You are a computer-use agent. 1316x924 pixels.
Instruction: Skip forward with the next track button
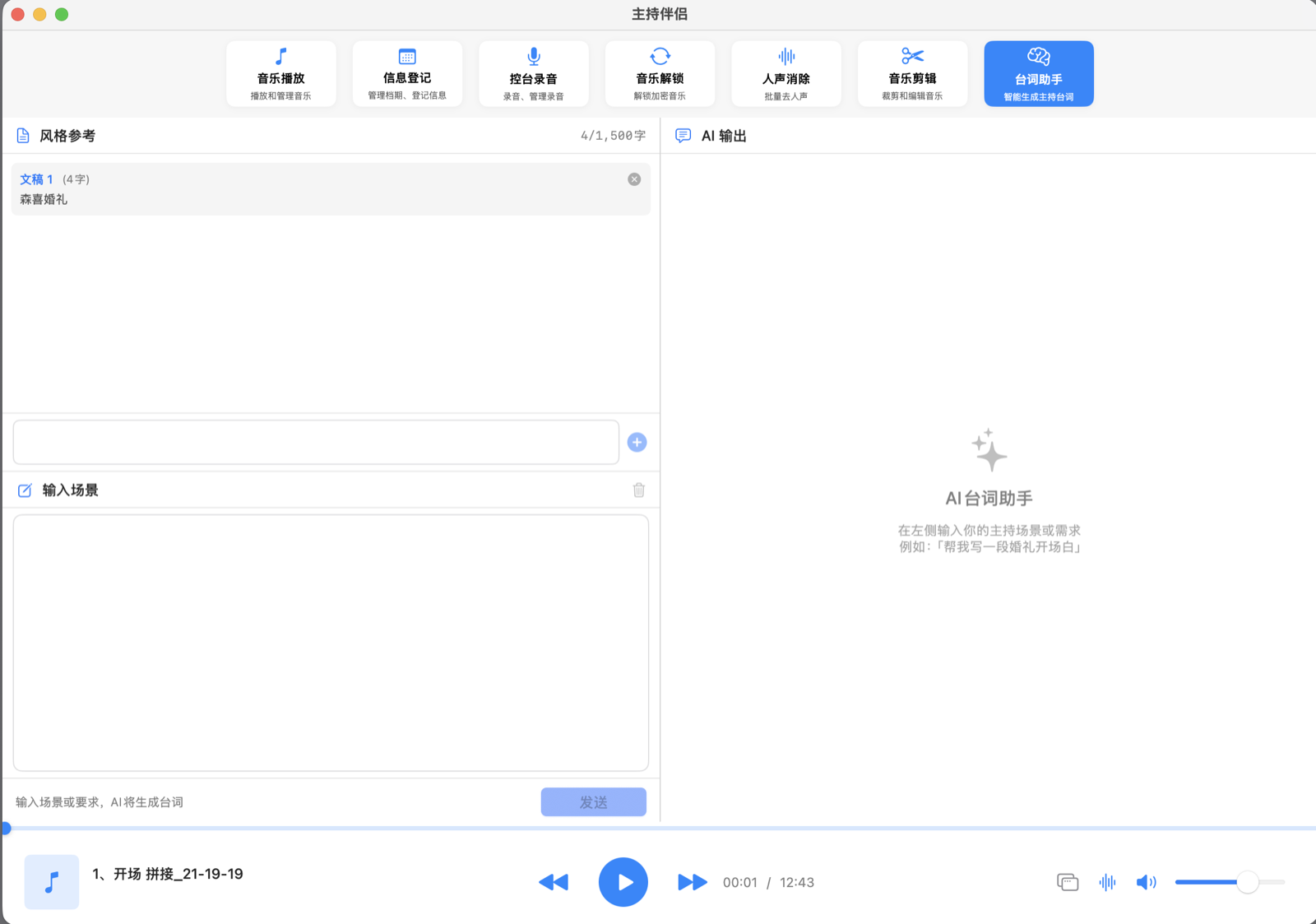click(x=692, y=882)
